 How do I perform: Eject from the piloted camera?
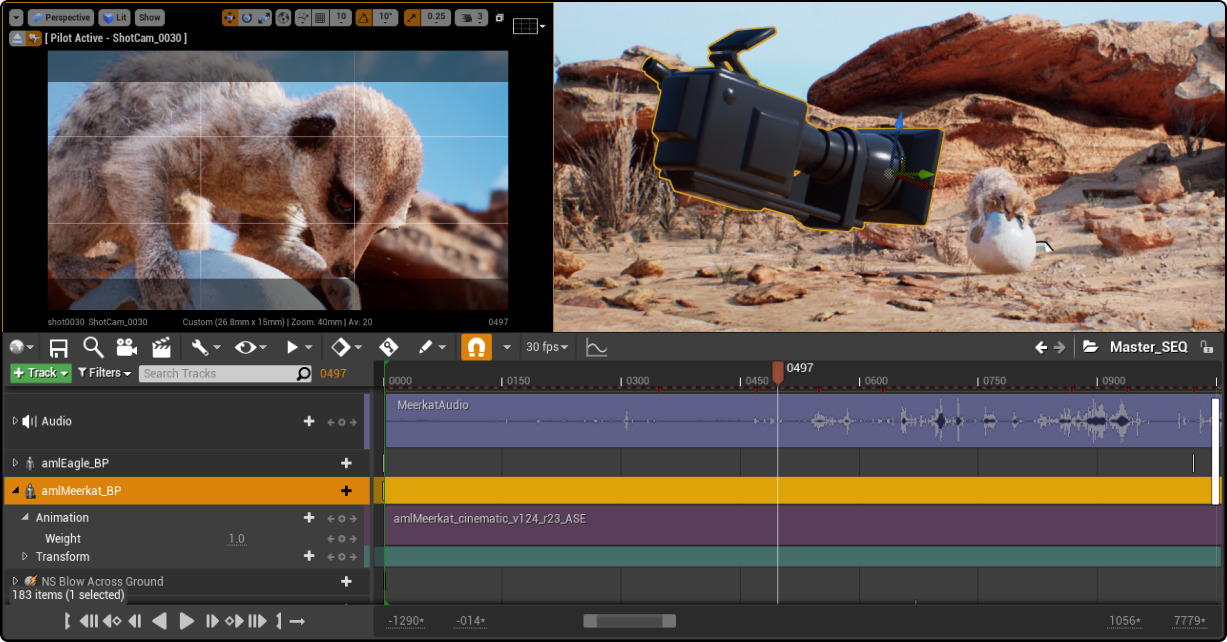pos(18,38)
